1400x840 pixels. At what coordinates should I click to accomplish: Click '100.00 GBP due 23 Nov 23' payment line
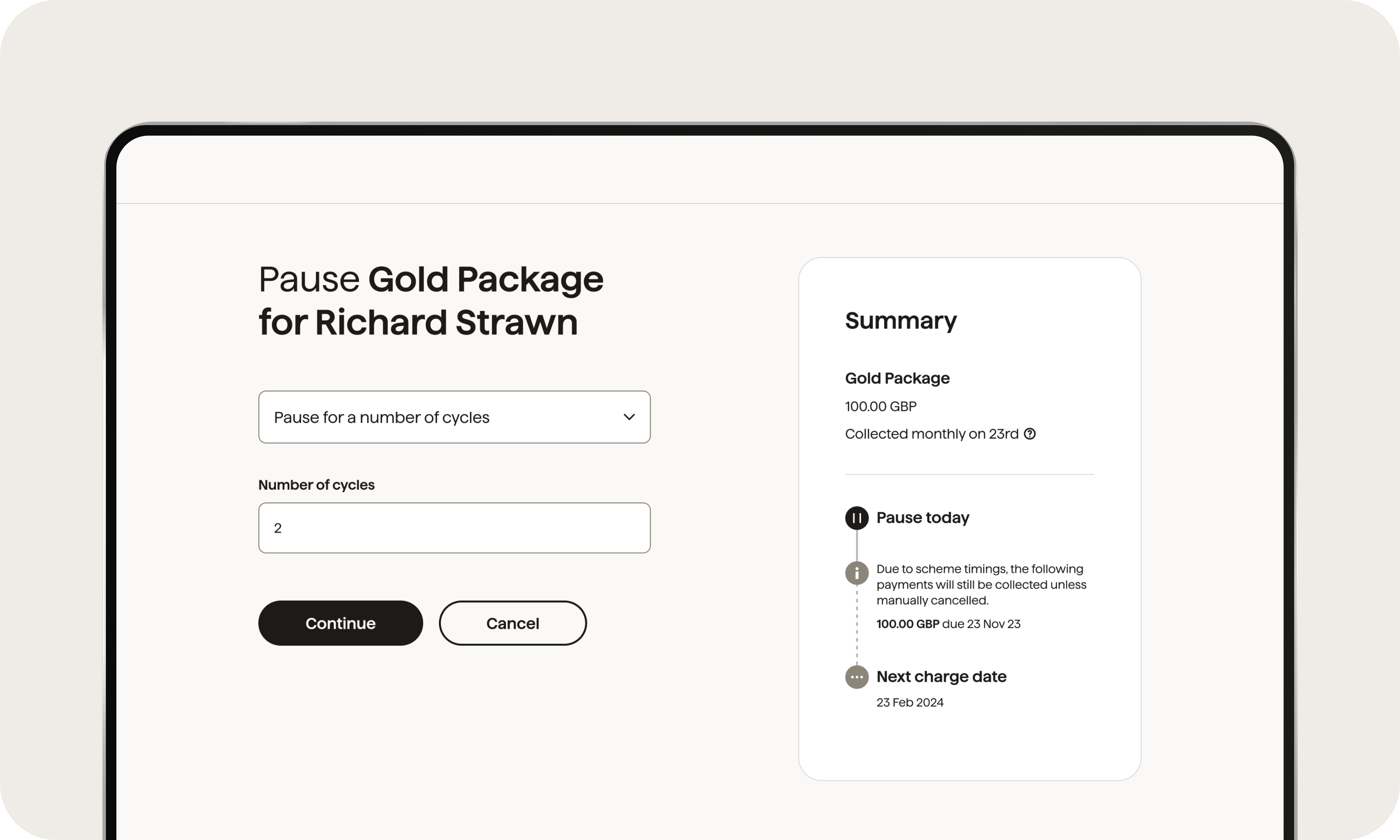pos(948,624)
